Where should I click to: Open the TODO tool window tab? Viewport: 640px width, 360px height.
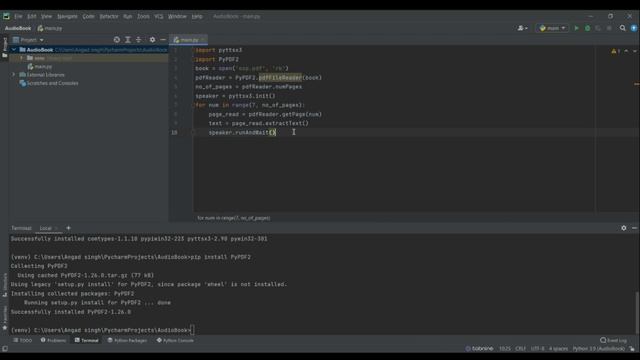point(22,340)
